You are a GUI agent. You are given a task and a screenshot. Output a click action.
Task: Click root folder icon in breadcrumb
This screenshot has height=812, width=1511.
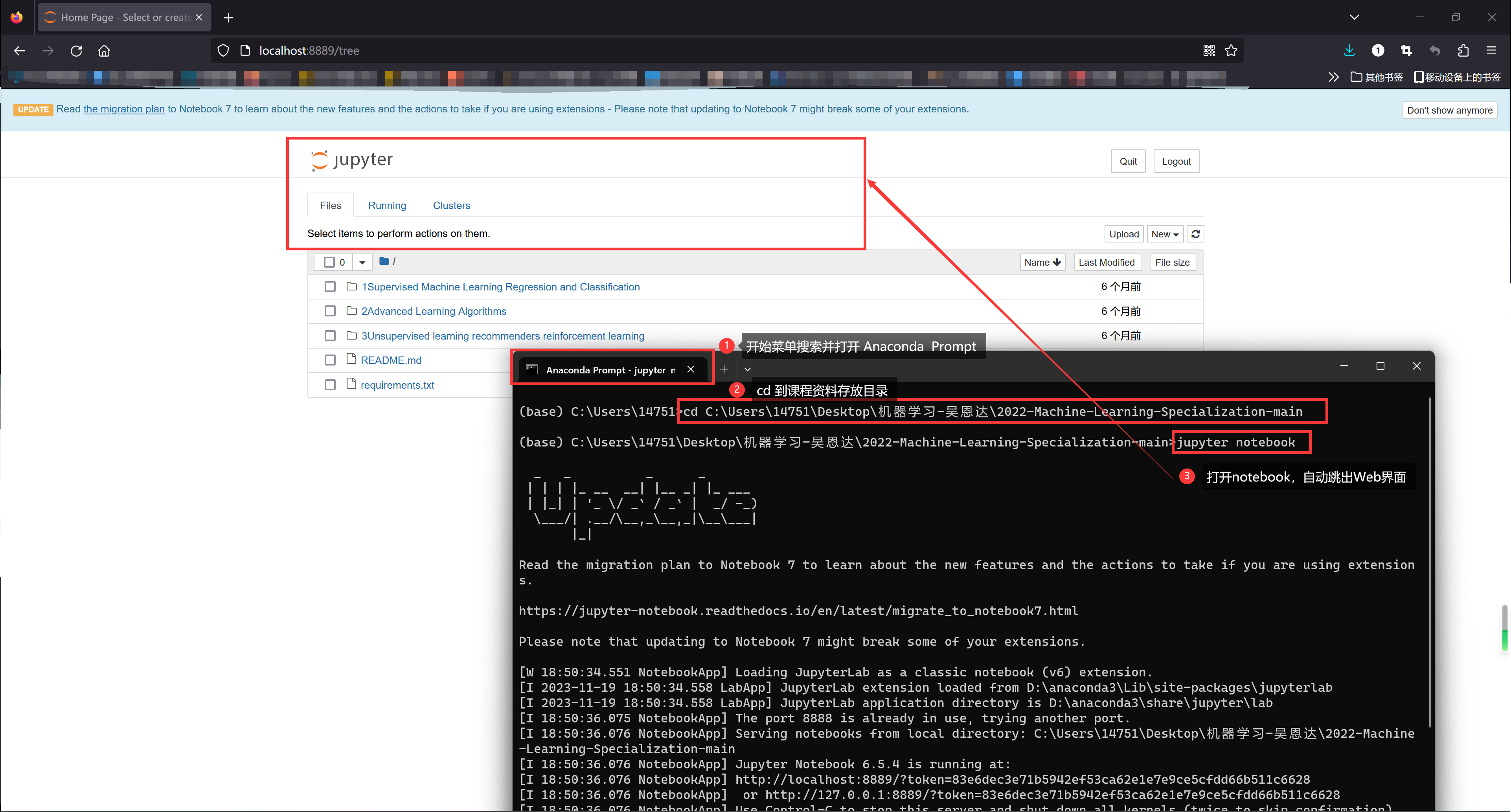tap(384, 262)
